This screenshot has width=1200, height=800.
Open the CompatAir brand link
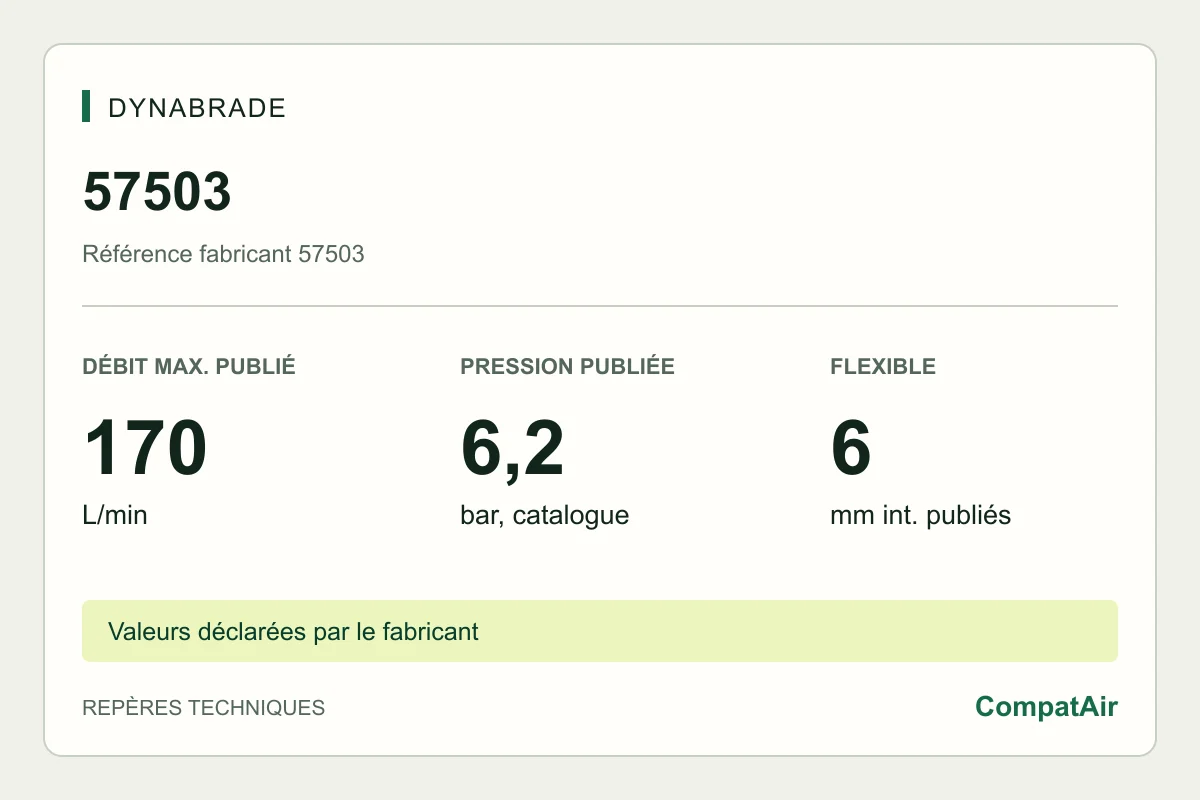pyautogui.click(x=1046, y=707)
